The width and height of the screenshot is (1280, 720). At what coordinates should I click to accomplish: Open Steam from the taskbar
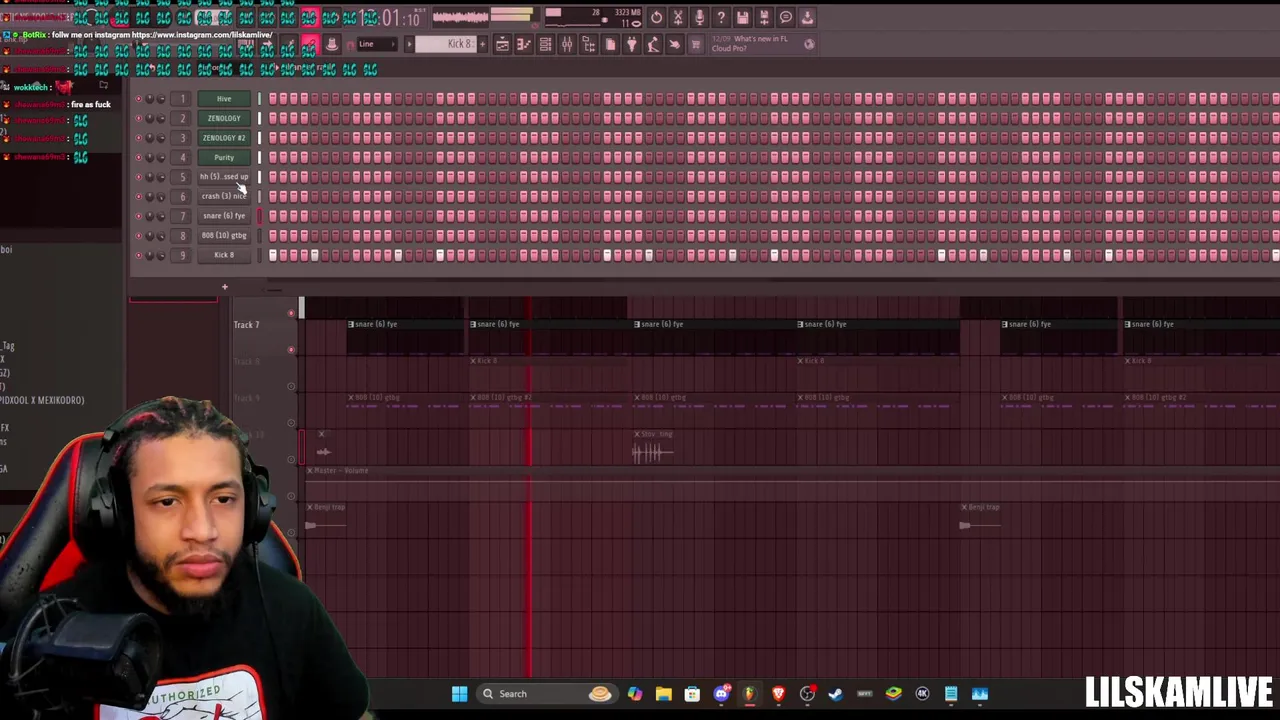pos(836,694)
